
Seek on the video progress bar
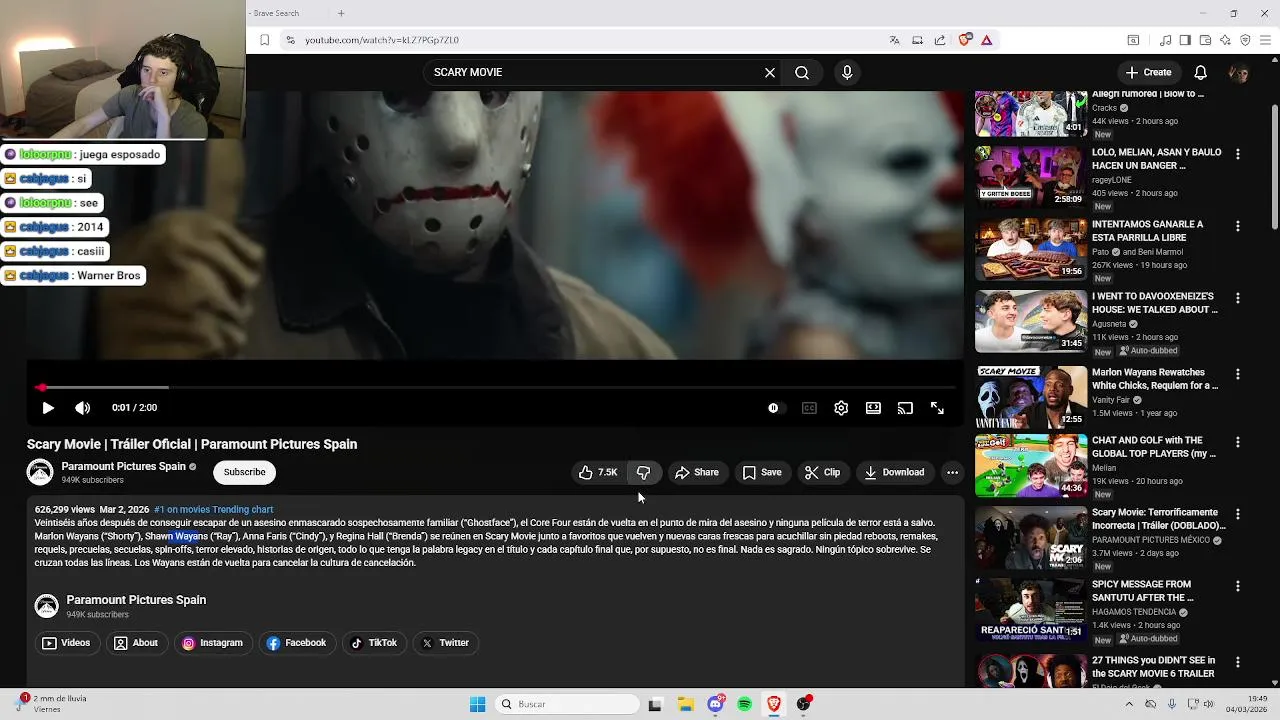[495, 387]
